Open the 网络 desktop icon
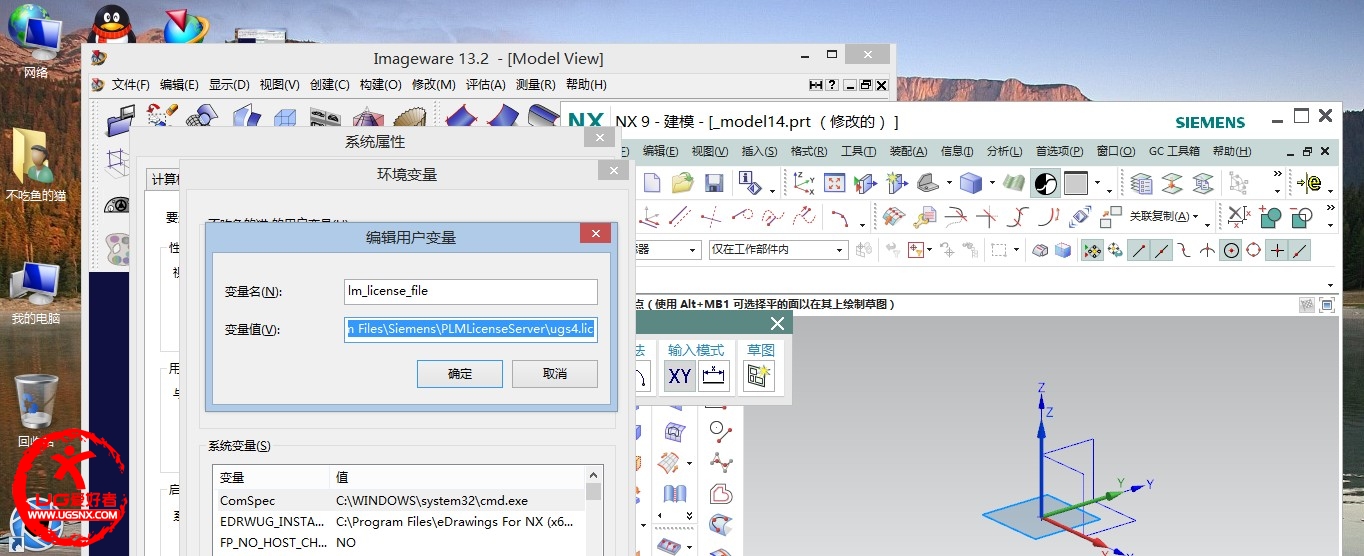 [x=35, y=42]
